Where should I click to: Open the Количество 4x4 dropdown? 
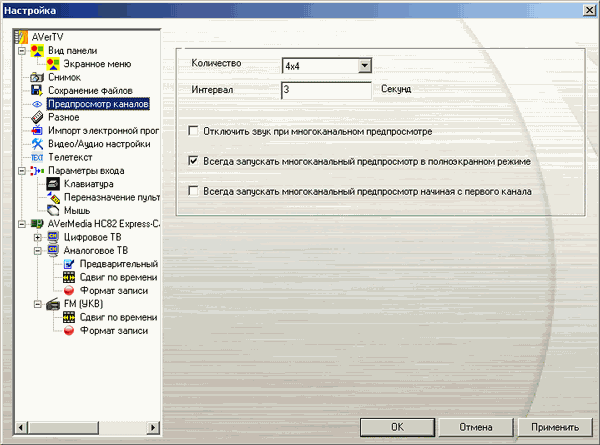[x=364, y=66]
